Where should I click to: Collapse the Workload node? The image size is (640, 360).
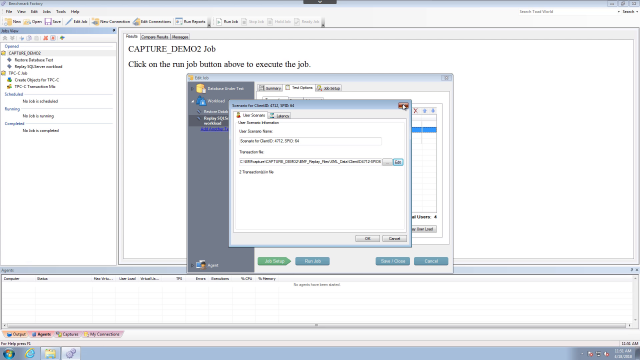point(193,101)
